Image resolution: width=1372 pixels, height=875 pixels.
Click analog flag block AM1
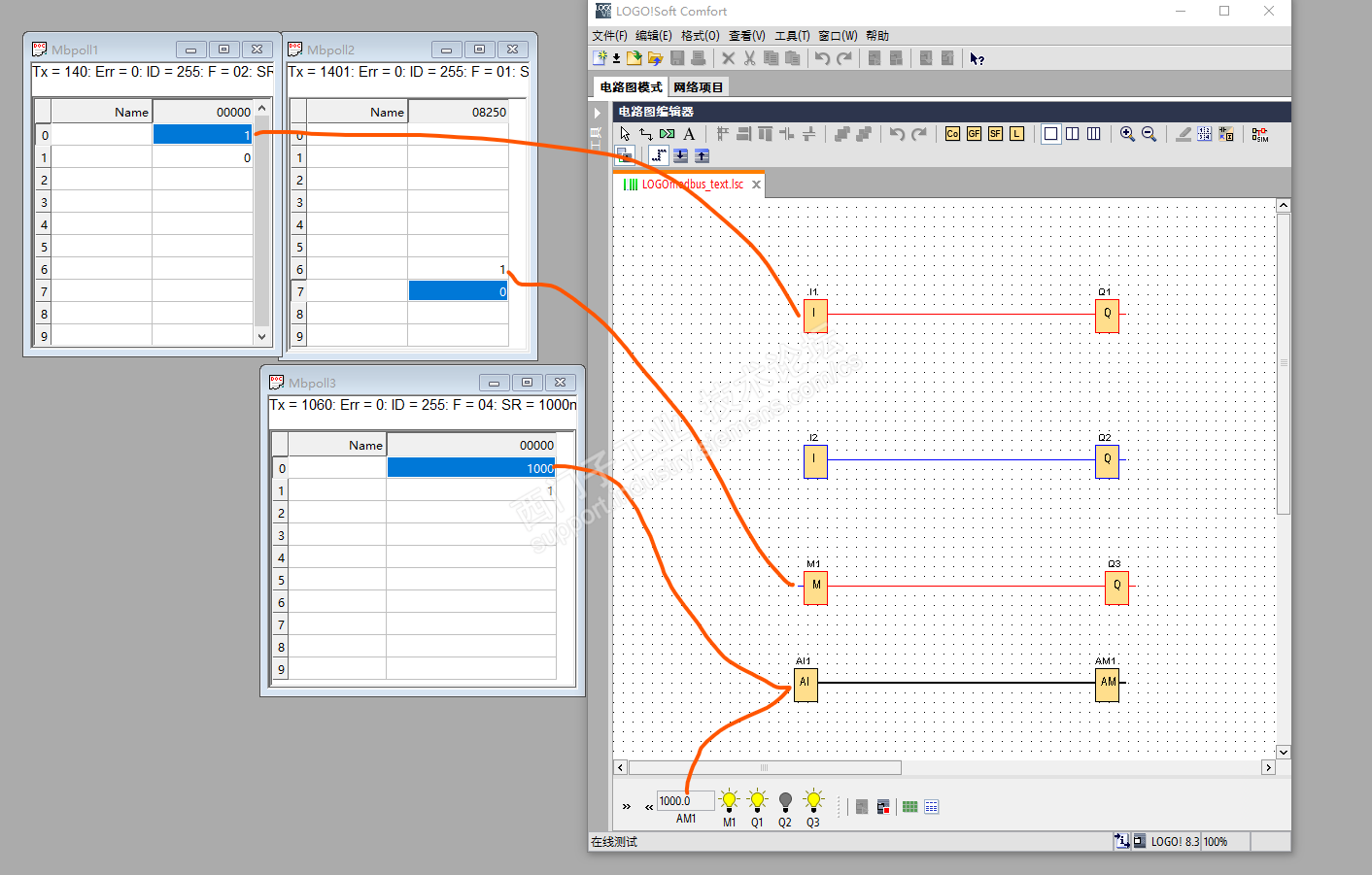pos(1107,684)
